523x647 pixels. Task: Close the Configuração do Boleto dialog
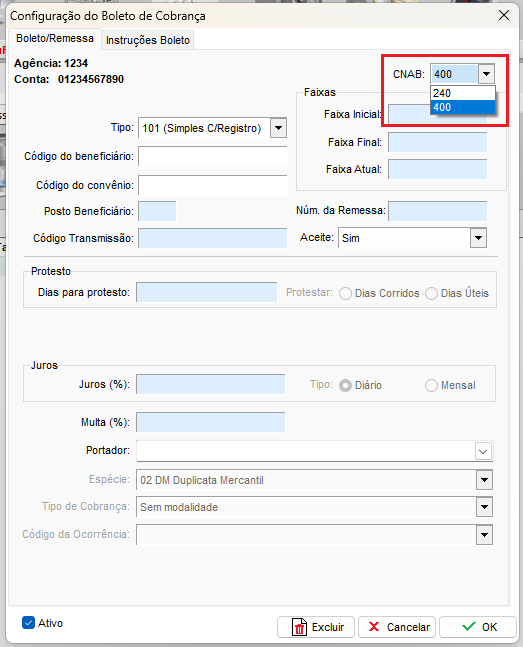point(504,16)
